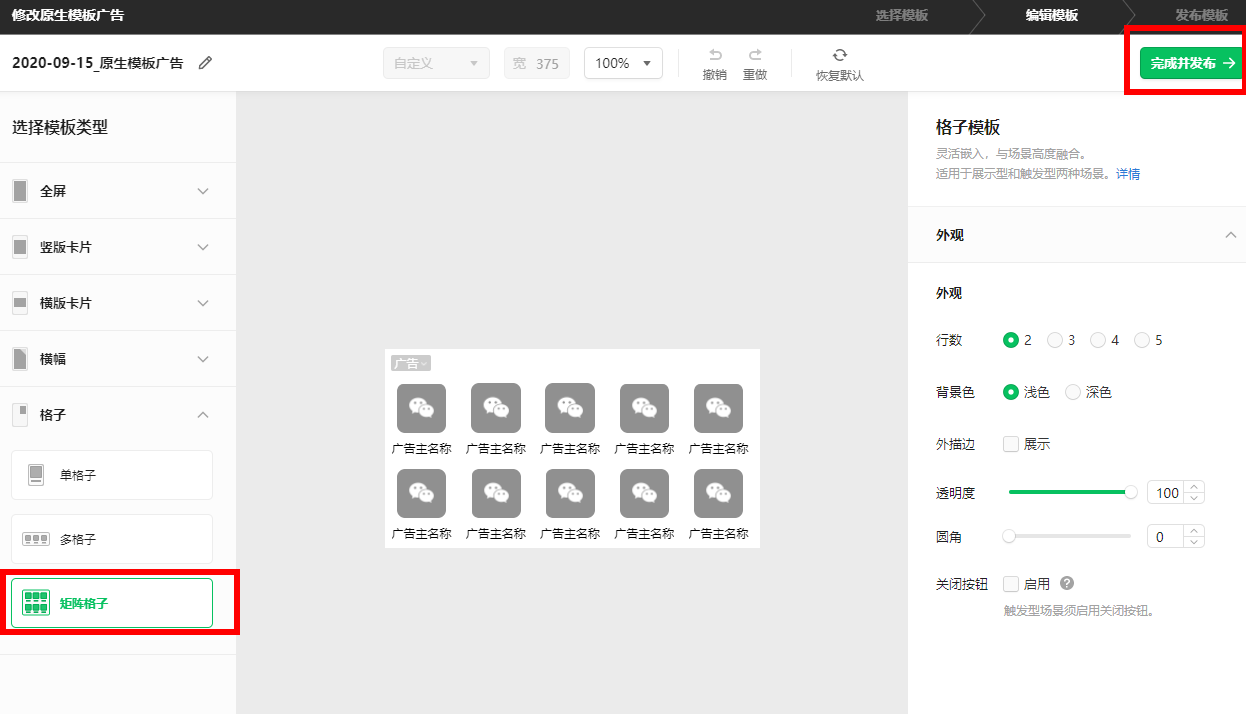The width and height of the screenshot is (1246, 714).
Task: Click the 圆角 corner radius slider handle
Action: click(x=1009, y=536)
